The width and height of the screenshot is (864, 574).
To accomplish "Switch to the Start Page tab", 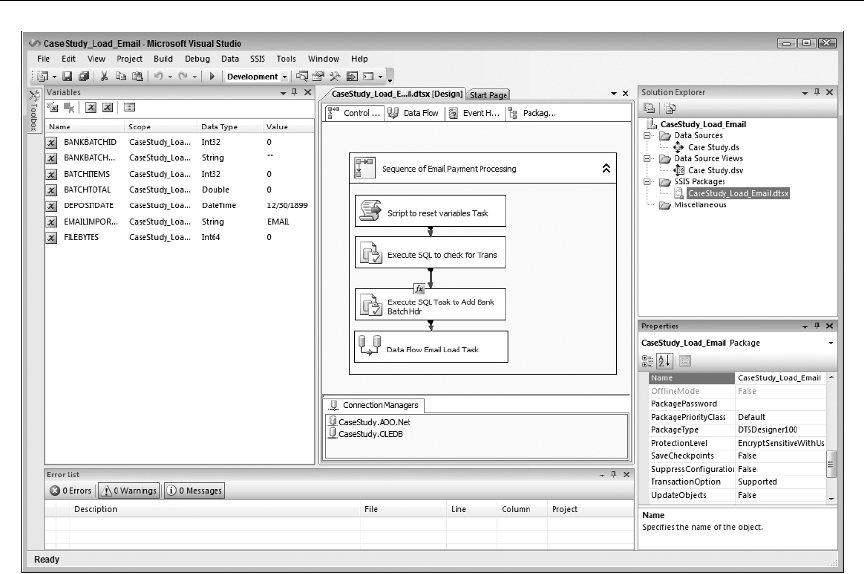I will pyautogui.click(x=488, y=95).
